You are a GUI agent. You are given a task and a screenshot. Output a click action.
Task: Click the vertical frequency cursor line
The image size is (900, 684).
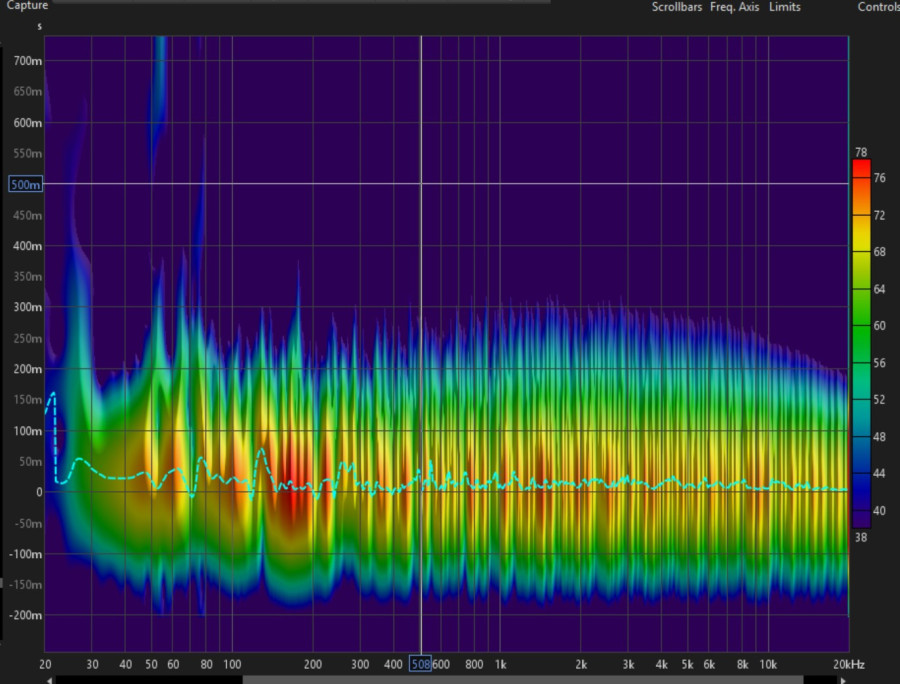pyautogui.click(x=421, y=344)
